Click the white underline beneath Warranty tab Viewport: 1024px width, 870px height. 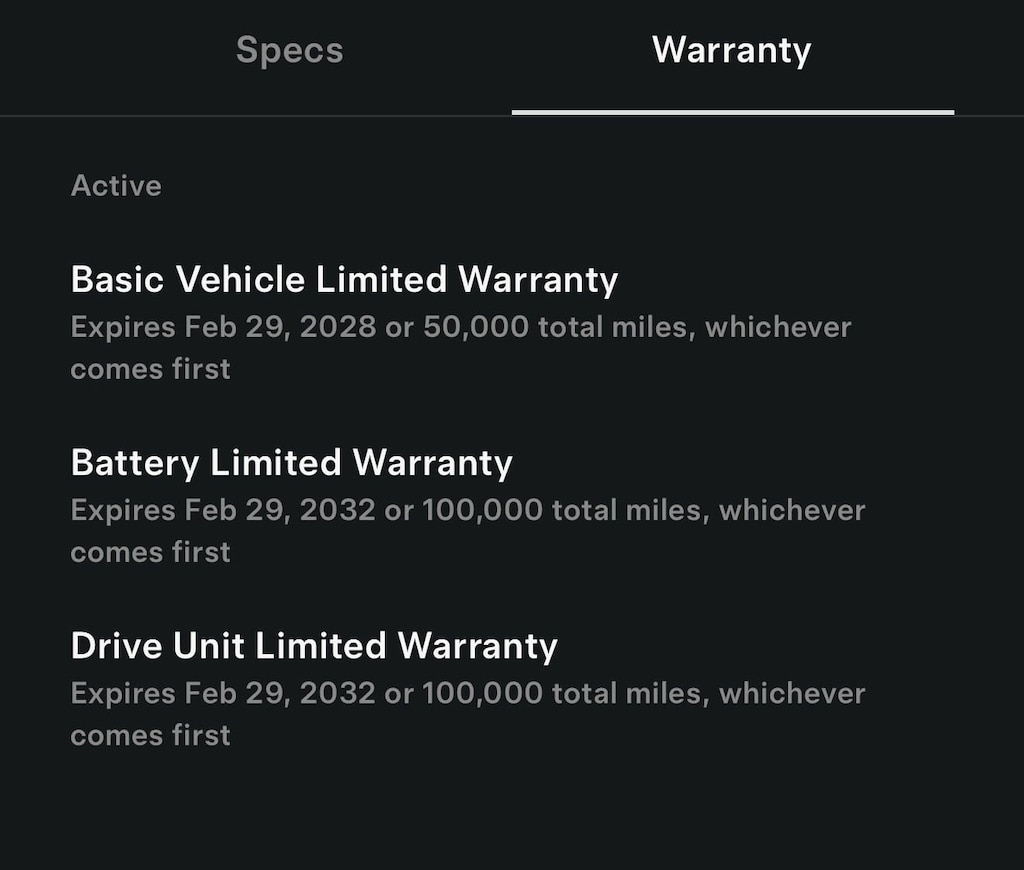[x=733, y=113]
